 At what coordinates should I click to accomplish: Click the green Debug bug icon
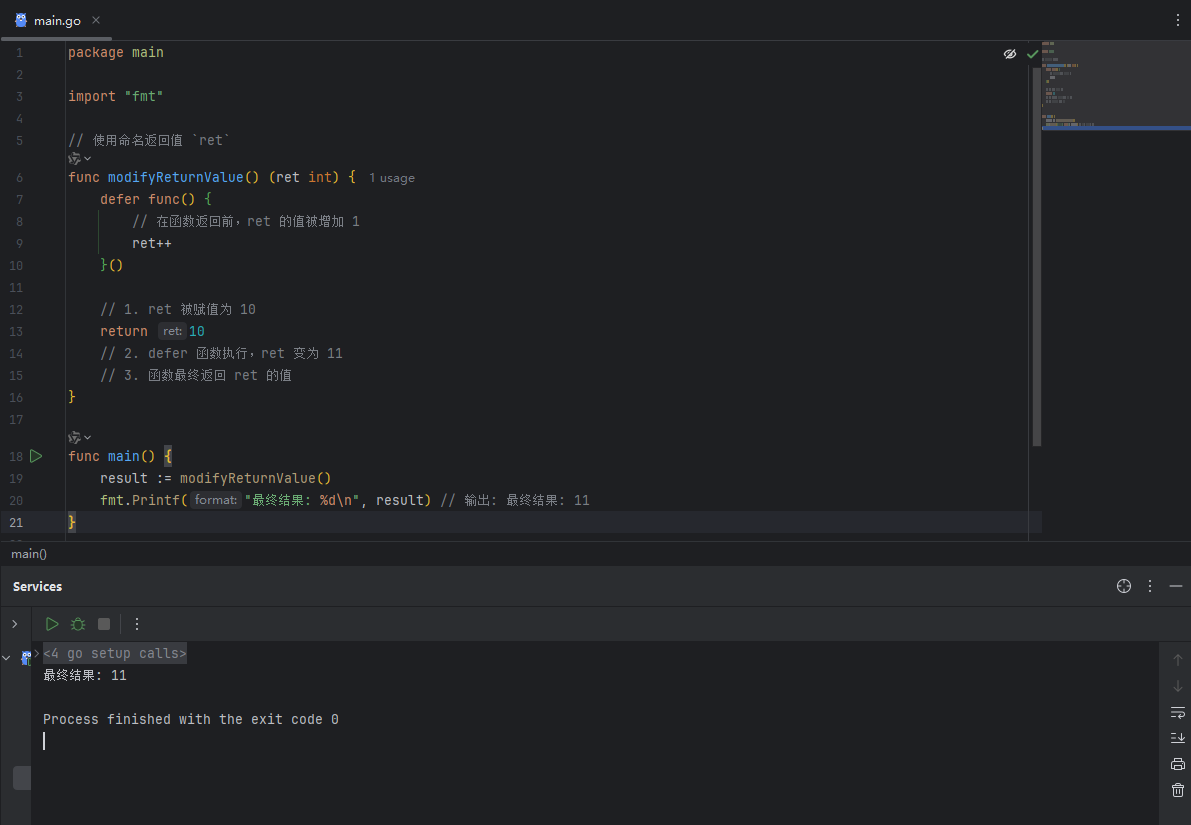point(78,624)
